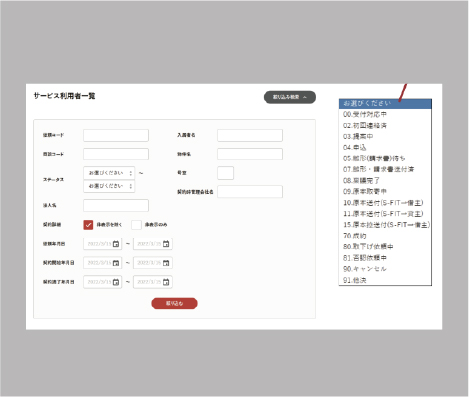Focus the 物件名 input field

(x=250, y=154)
